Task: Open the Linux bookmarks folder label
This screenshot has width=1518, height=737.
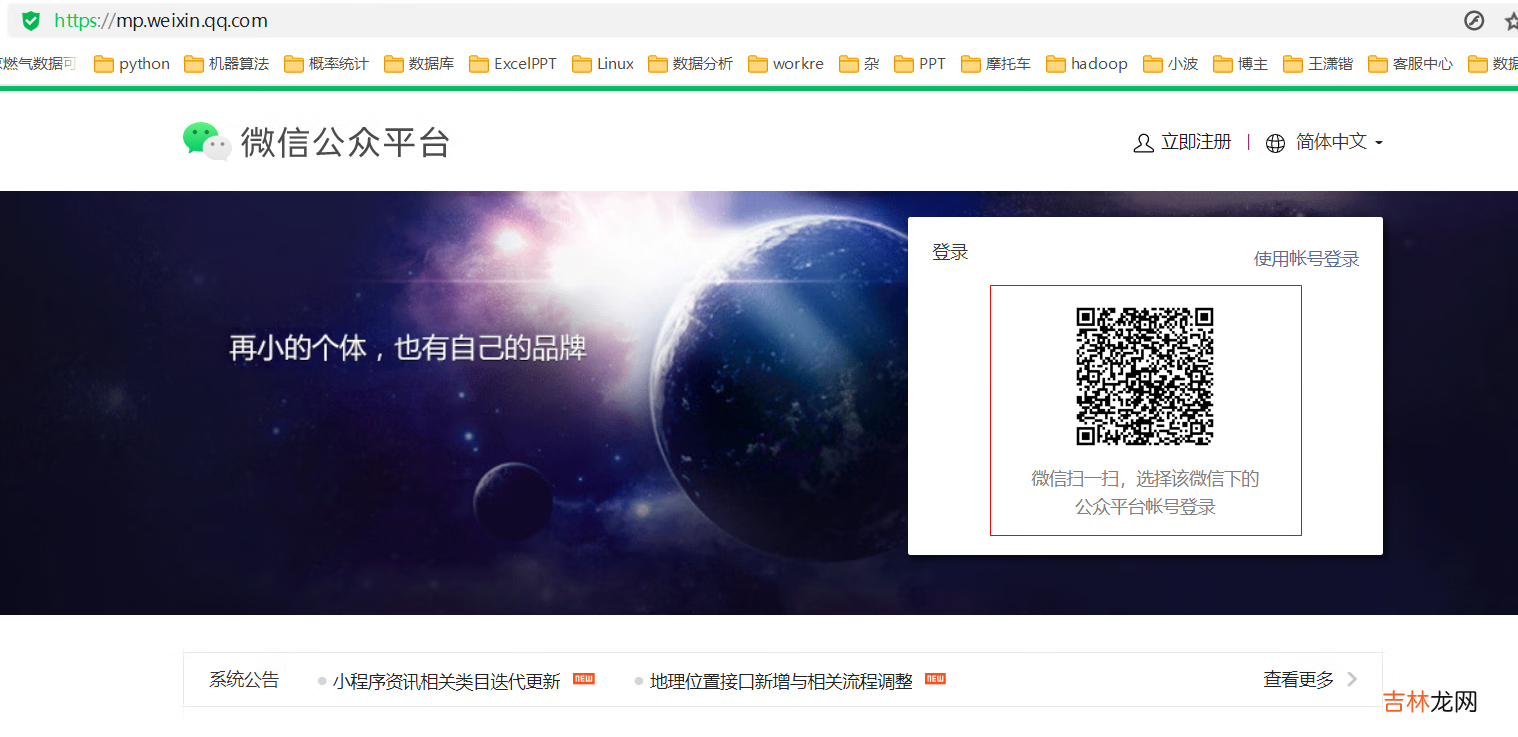Action: [615, 64]
